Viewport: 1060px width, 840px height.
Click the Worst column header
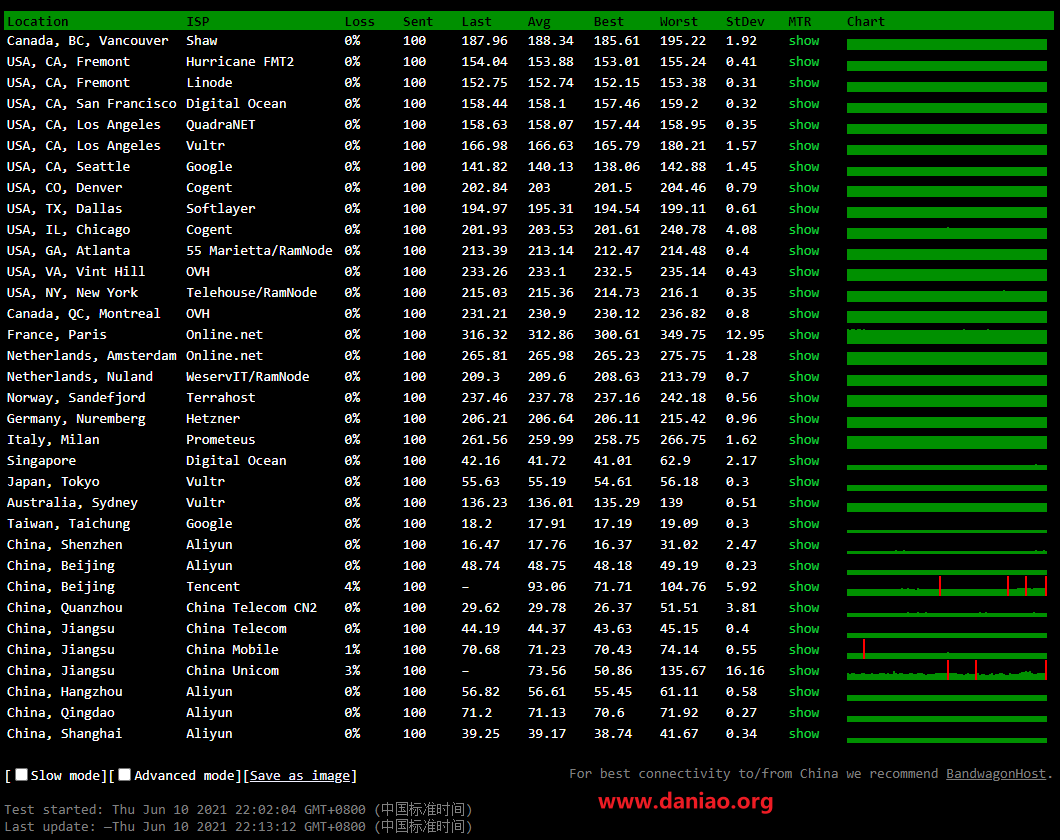tap(679, 22)
